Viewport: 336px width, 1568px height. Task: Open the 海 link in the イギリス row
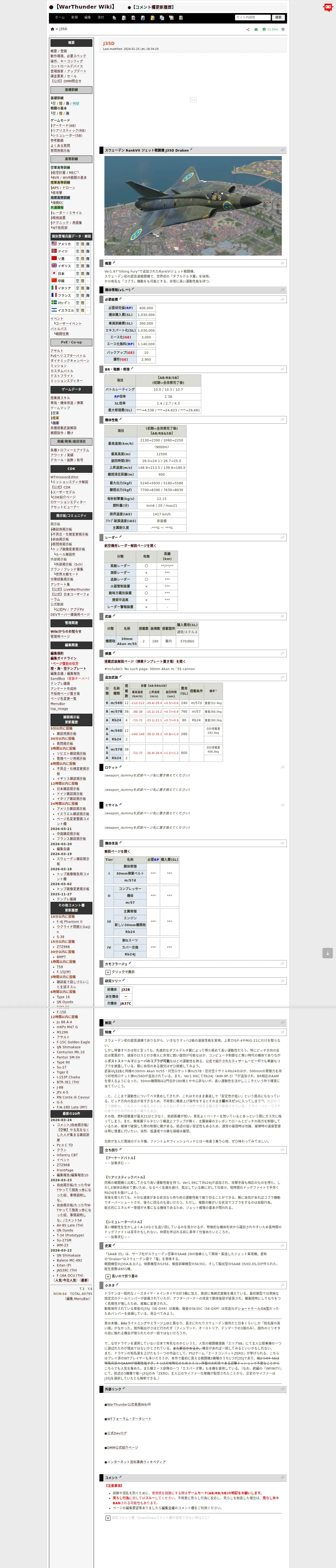[x=88, y=266]
